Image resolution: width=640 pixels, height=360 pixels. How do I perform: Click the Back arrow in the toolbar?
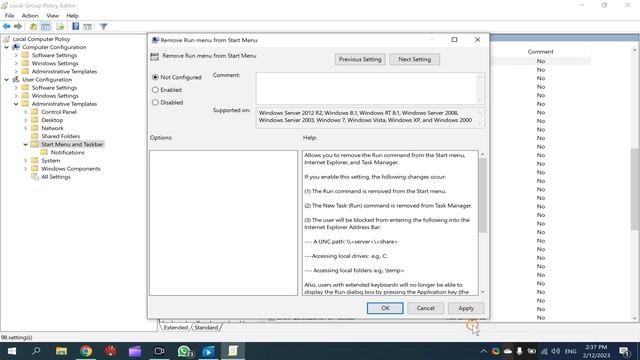(7, 27)
